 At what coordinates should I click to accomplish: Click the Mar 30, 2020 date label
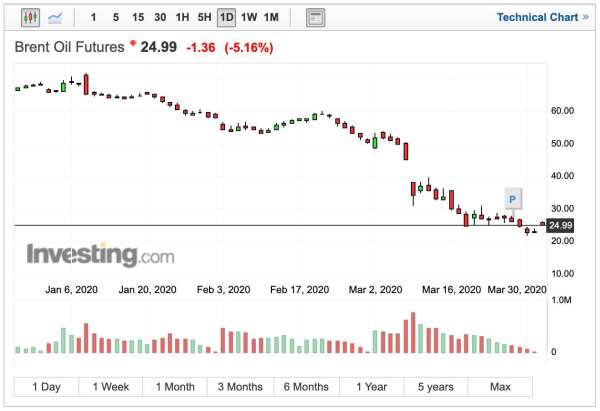(517, 290)
